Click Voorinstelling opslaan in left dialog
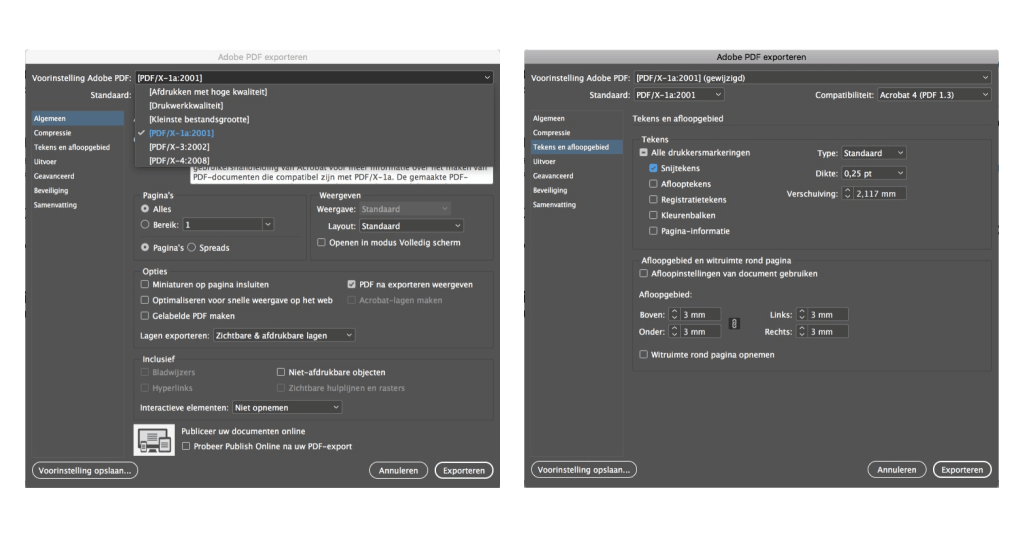The image size is (1024, 538). tap(85, 470)
